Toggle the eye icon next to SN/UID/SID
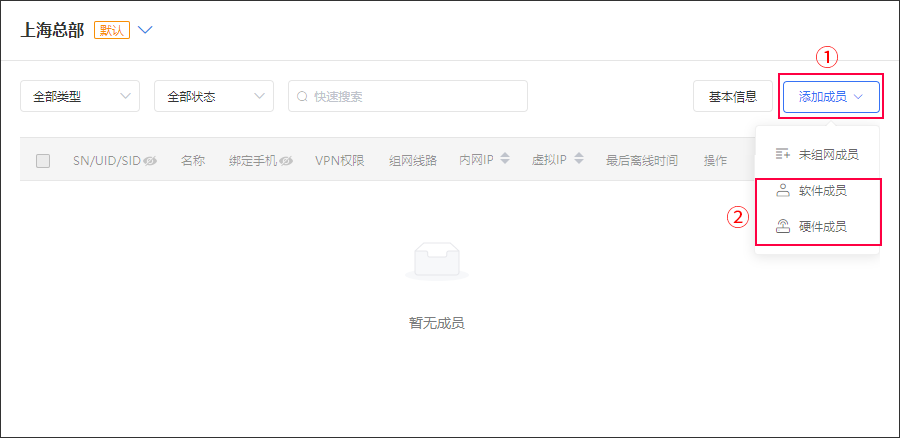 pyautogui.click(x=150, y=160)
